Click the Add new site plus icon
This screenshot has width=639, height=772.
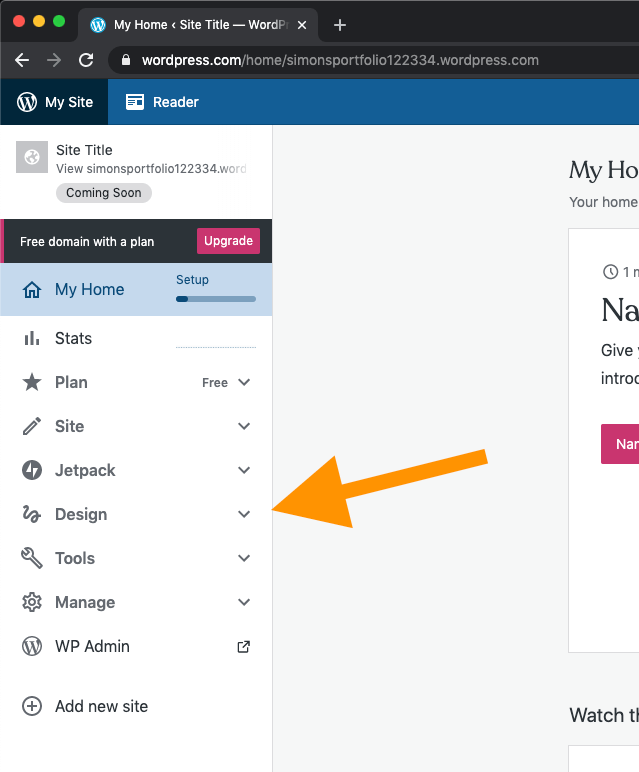pos(32,706)
